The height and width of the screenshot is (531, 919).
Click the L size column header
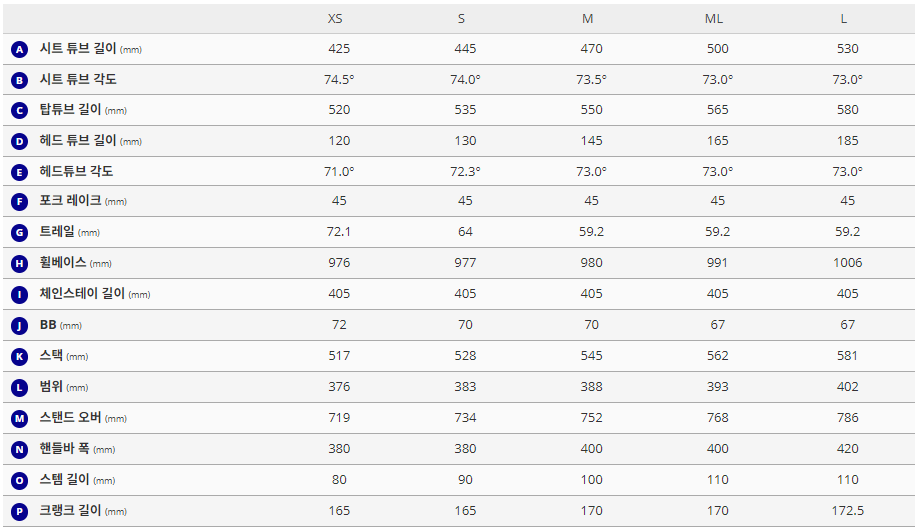(845, 19)
